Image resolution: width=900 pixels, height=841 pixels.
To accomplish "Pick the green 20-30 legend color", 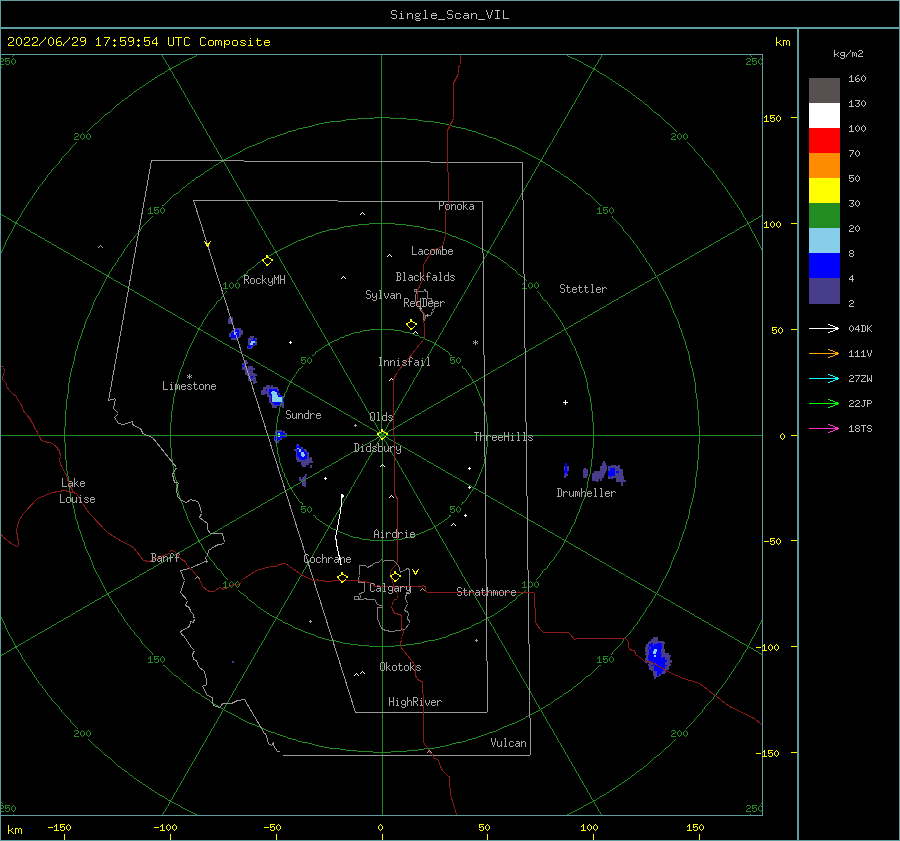I will click(824, 215).
